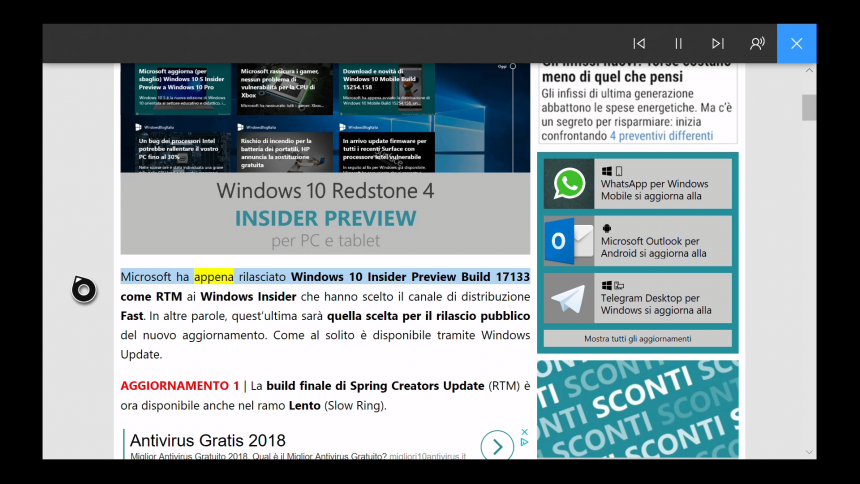This screenshot has height=484, width=860.
Task: Click the 'build finale di Spring Creators Update' text
Action: 375,386
